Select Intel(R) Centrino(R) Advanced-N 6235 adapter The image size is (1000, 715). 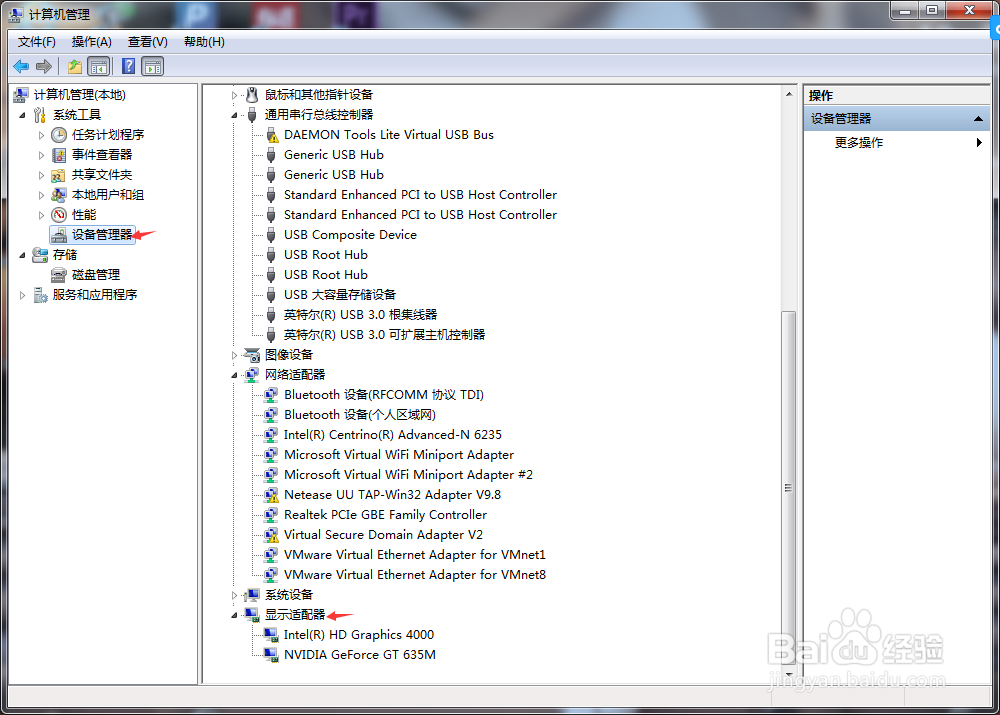coord(393,435)
